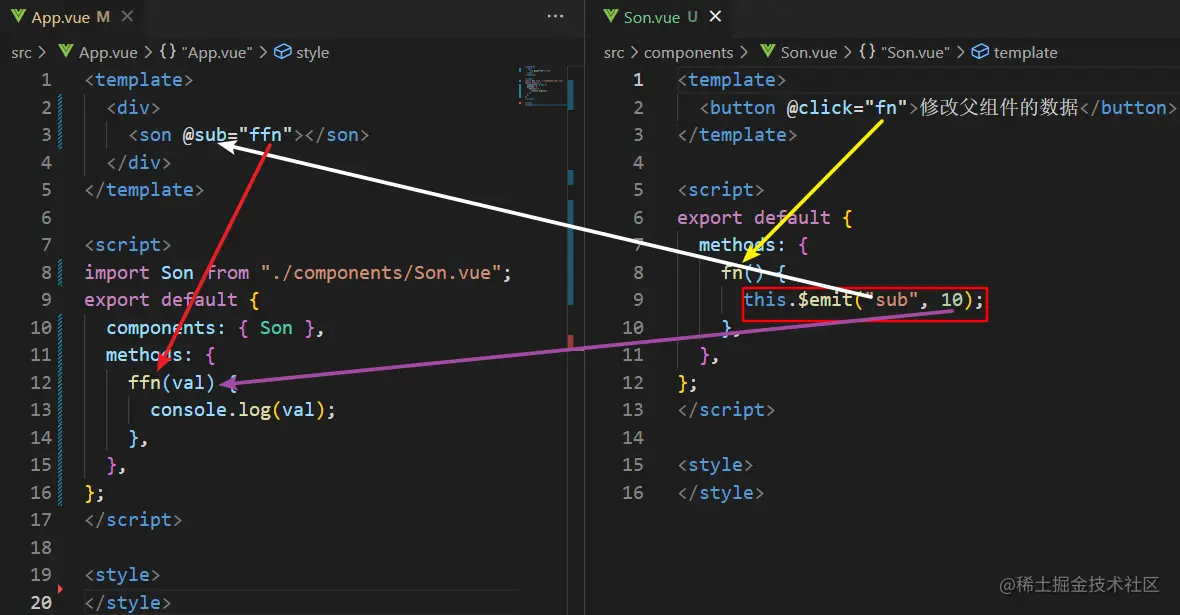The height and width of the screenshot is (615, 1180).
Task: Click the </style> line 20 in App.vue
Action: pos(128,602)
